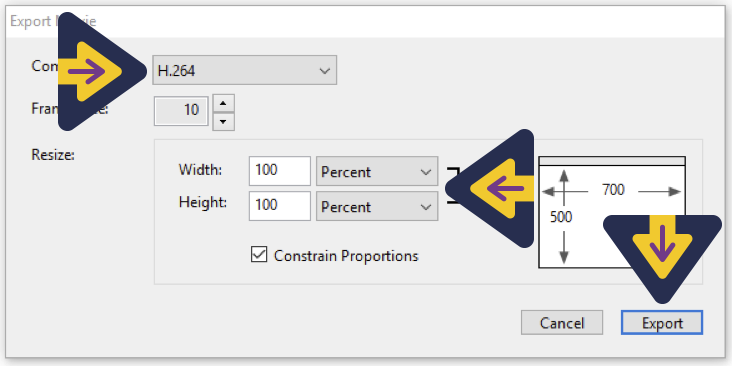Click the Height value input field

[x=280, y=206]
